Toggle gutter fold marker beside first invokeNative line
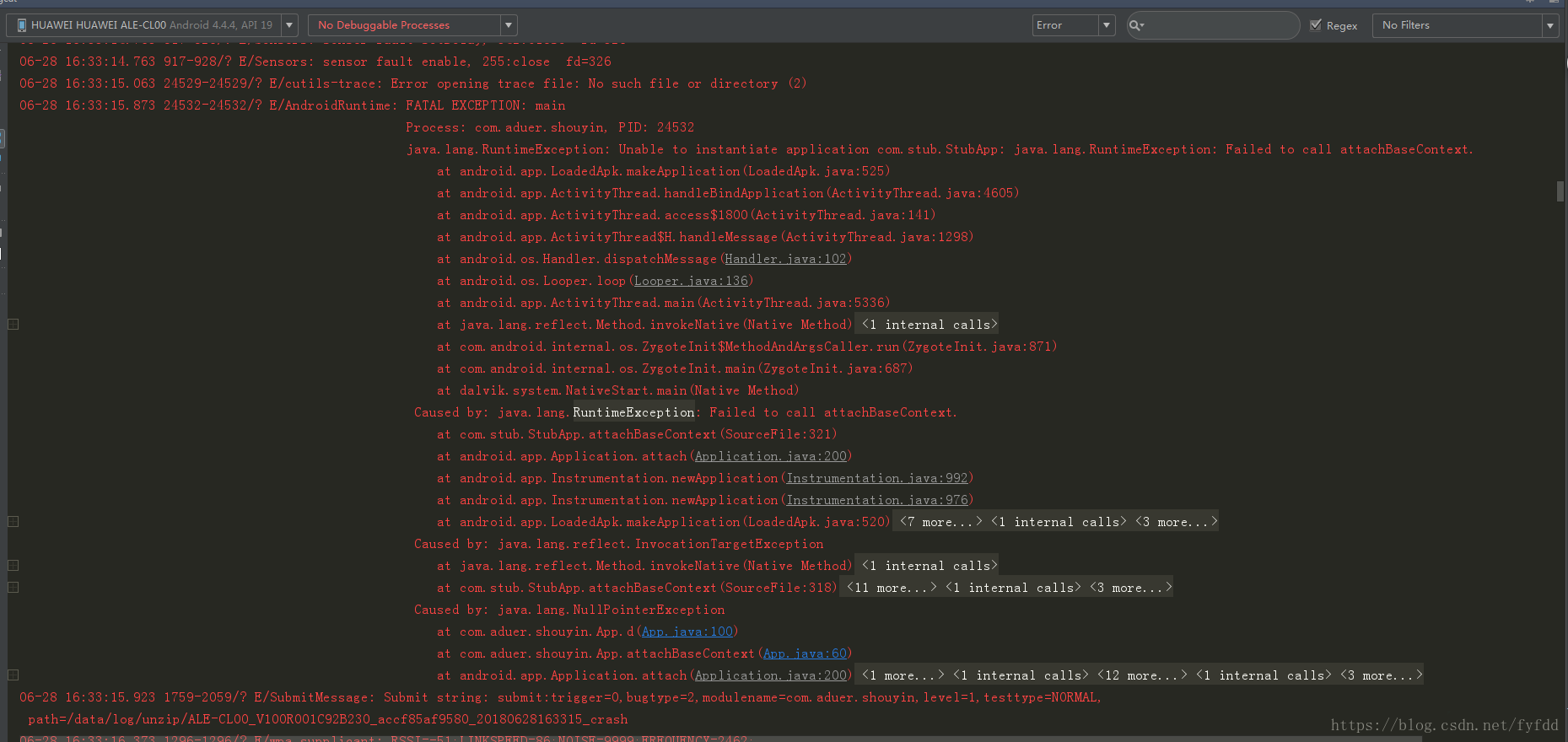Viewport: 1568px width, 742px height. click(13, 325)
